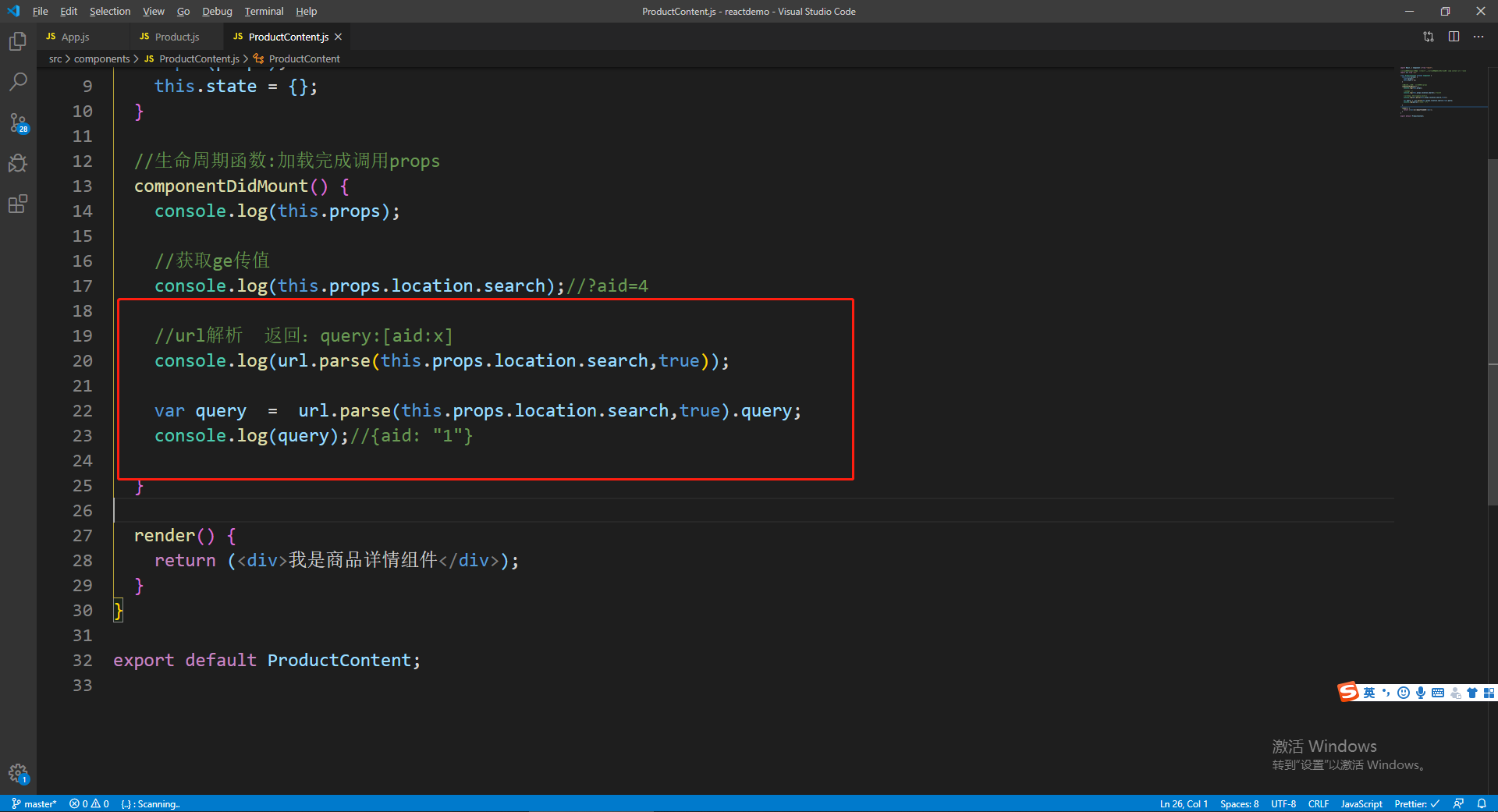The width and height of the screenshot is (1498, 812).
Task: Click the master branch in status bar
Action: [x=34, y=803]
